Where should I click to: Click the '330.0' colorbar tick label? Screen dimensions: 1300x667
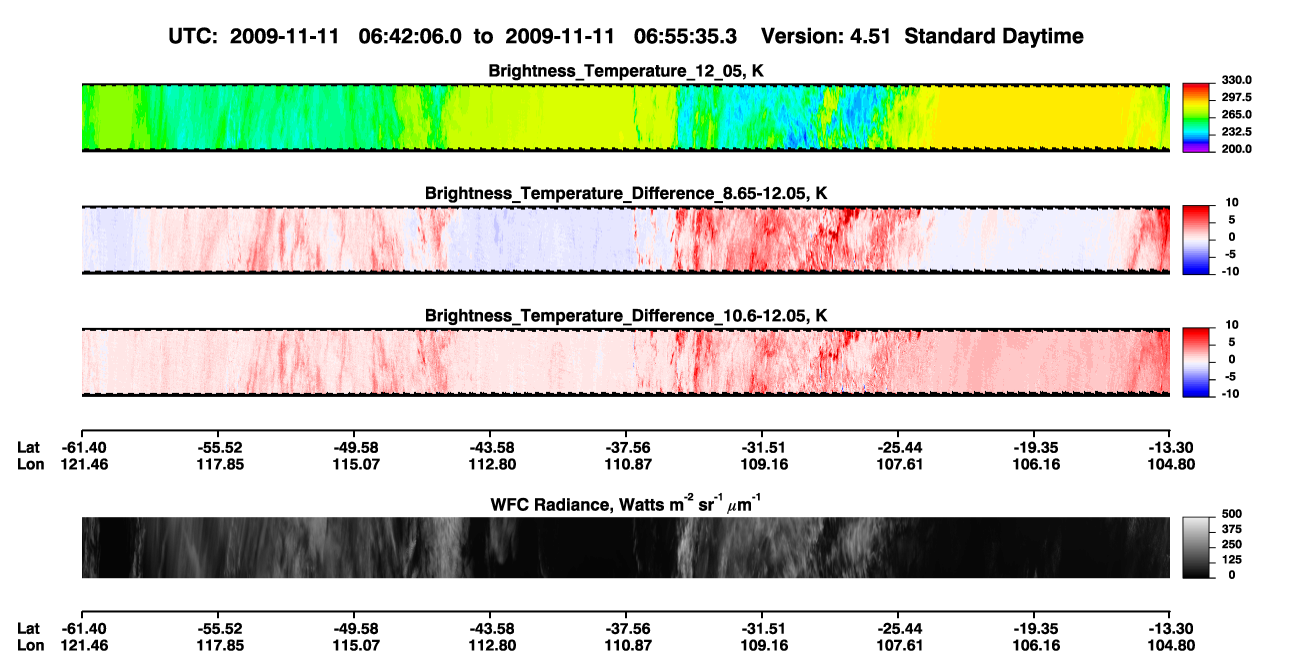click(1237, 80)
